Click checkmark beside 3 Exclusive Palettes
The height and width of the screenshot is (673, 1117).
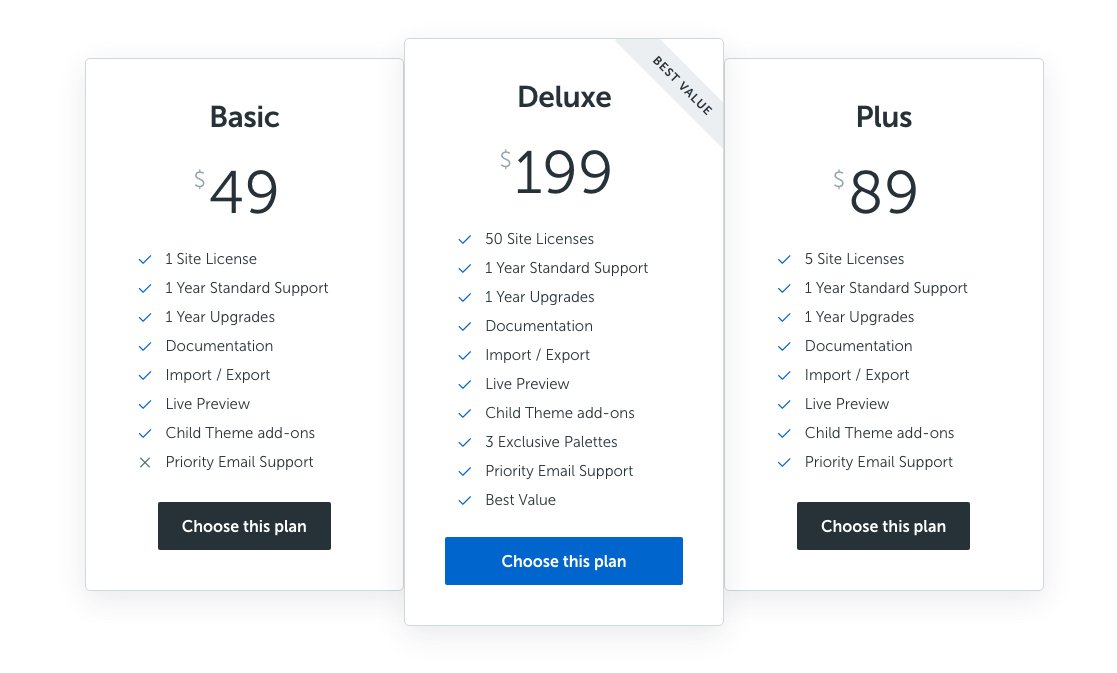464,442
